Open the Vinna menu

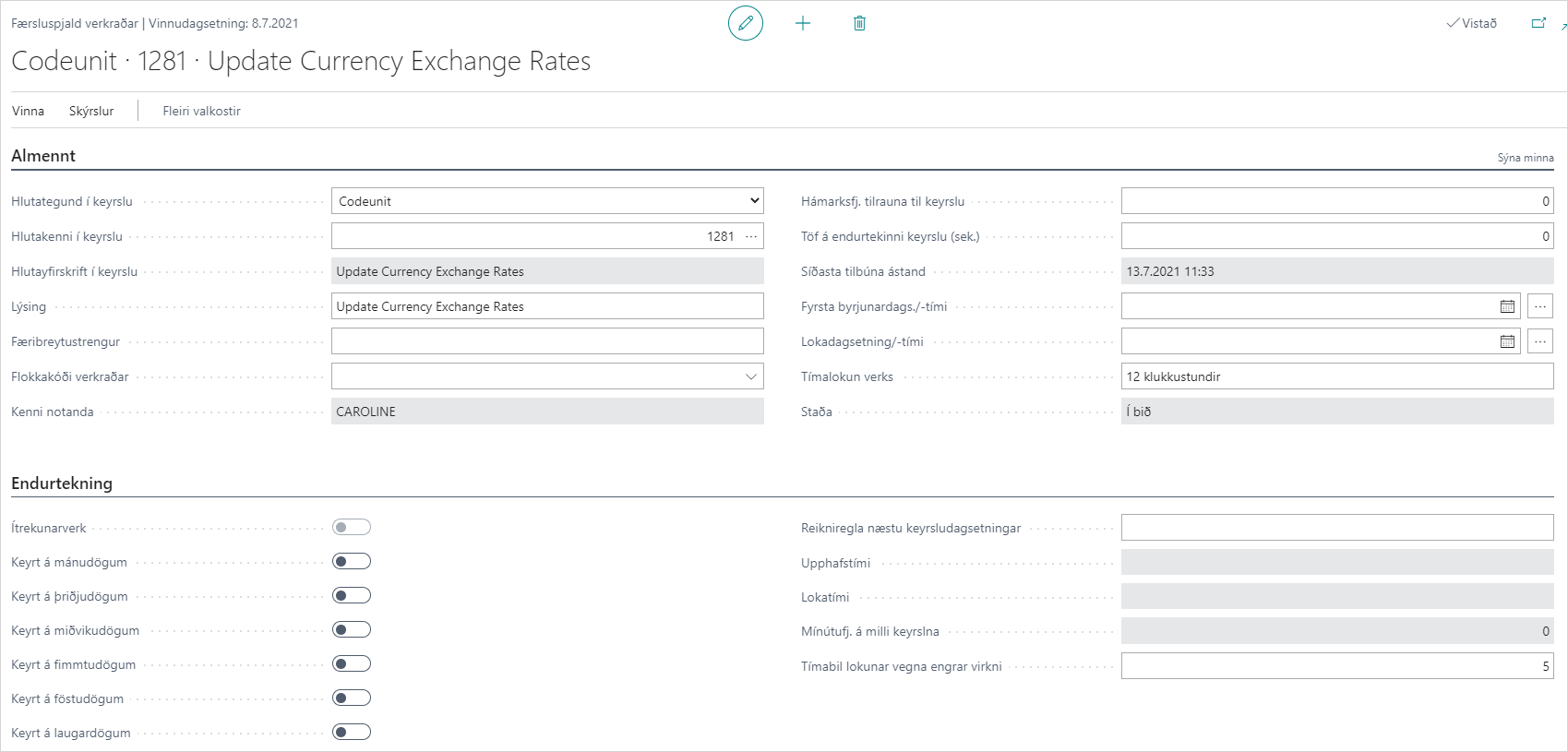click(28, 111)
